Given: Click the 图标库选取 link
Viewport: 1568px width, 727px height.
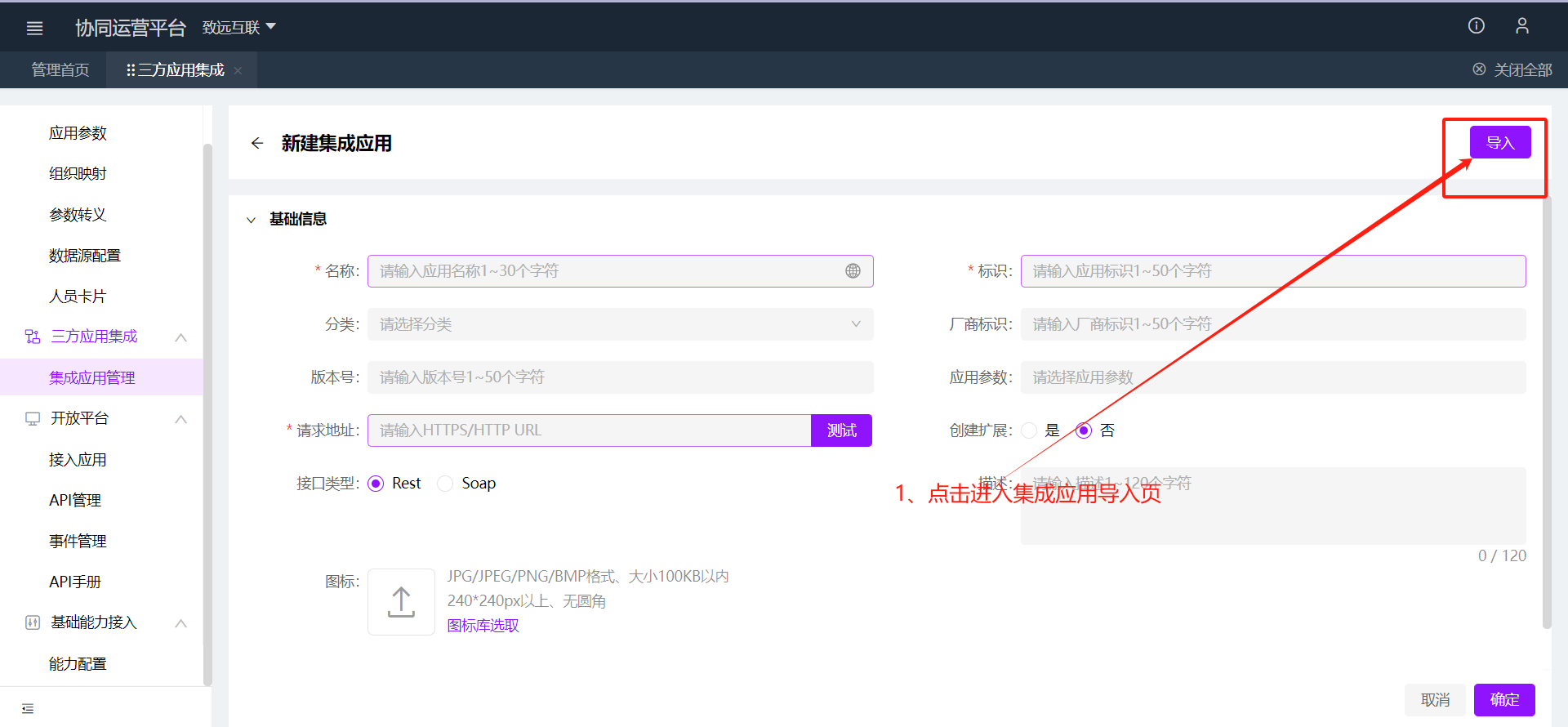Looking at the screenshot, I should tap(483, 626).
